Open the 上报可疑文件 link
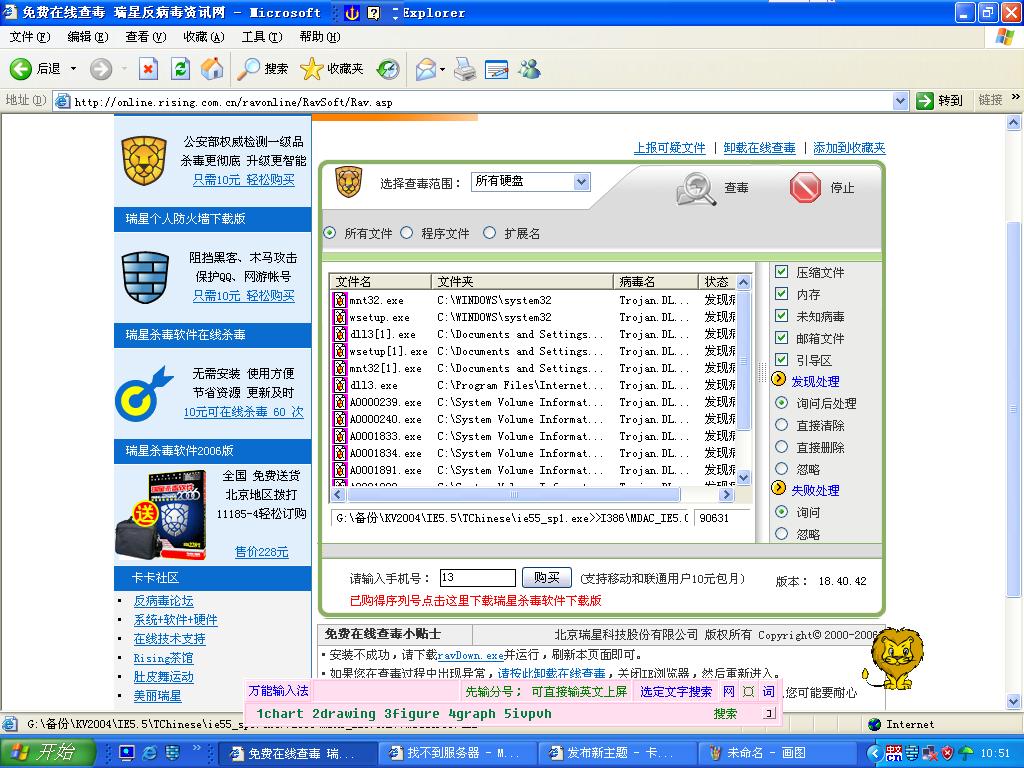This screenshot has height=768, width=1024. 669,148
